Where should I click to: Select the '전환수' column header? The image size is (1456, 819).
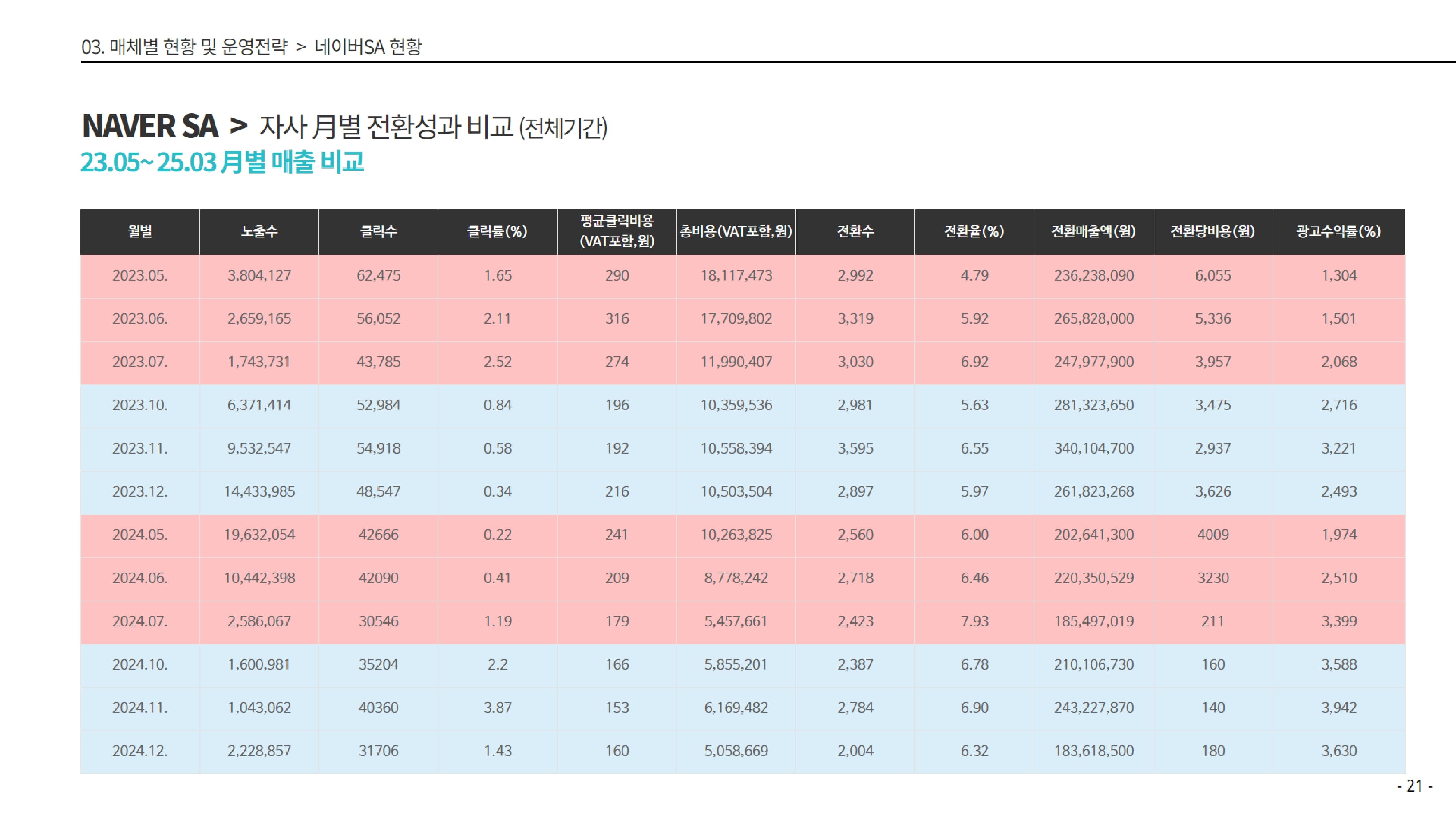pos(855,232)
